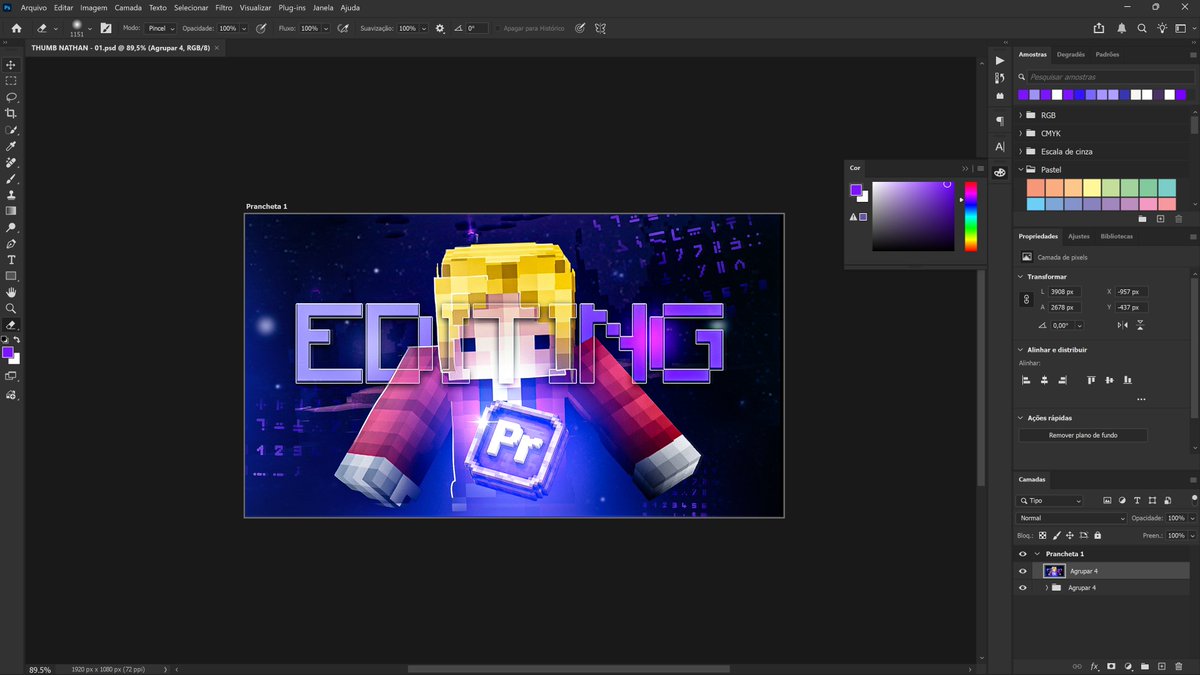Image resolution: width=1200 pixels, height=675 pixels.
Task: Select the Crop tool
Action: [x=11, y=113]
